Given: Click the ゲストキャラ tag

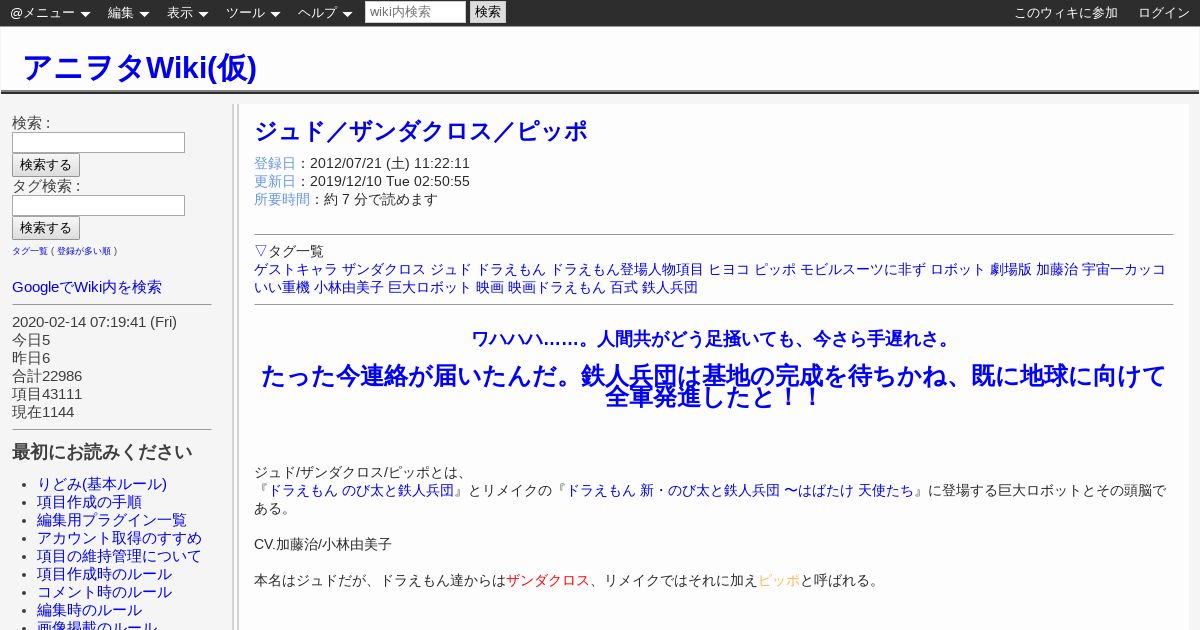Looking at the screenshot, I should [296, 269].
